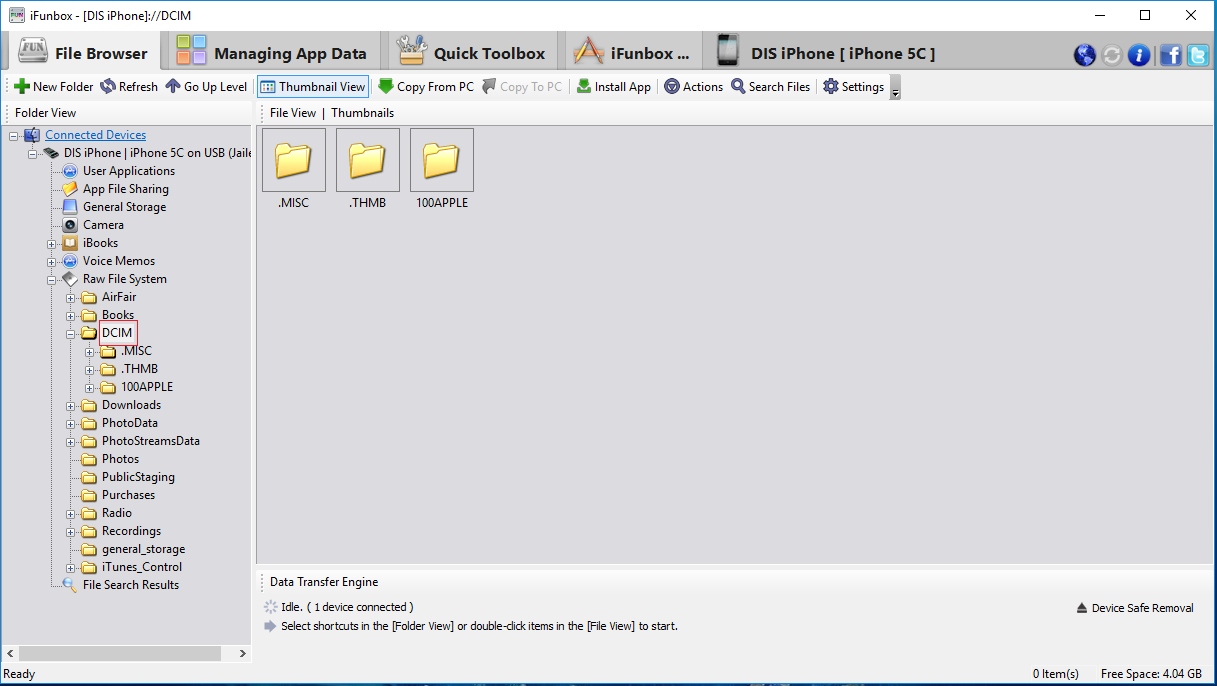
Task: Collapse the DIS iPhone device node
Action: coord(33,153)
